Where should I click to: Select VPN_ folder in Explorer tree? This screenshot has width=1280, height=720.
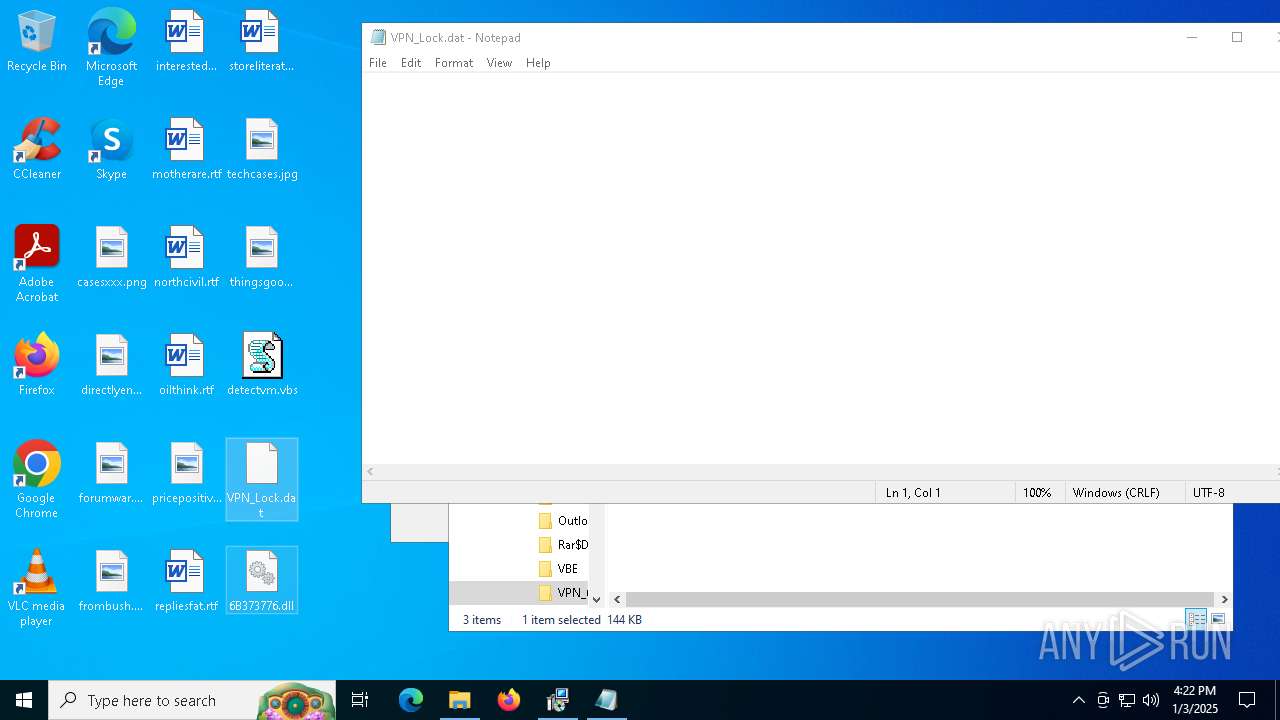(x=563, y=593)
